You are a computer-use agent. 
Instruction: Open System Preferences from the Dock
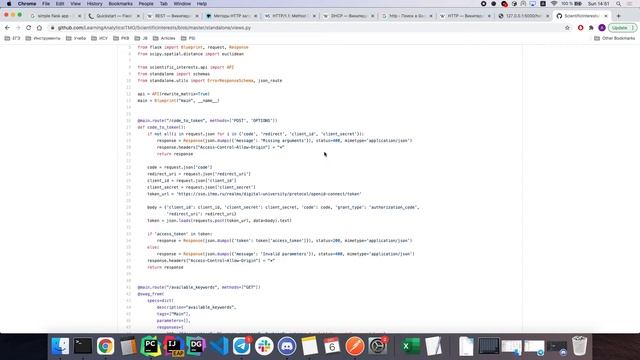pos(378,346)
